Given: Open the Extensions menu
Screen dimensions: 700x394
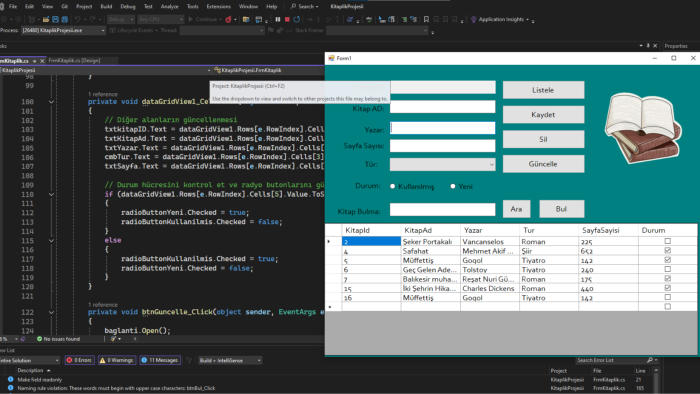Looking at the screenshot, I should pos(219,6).
